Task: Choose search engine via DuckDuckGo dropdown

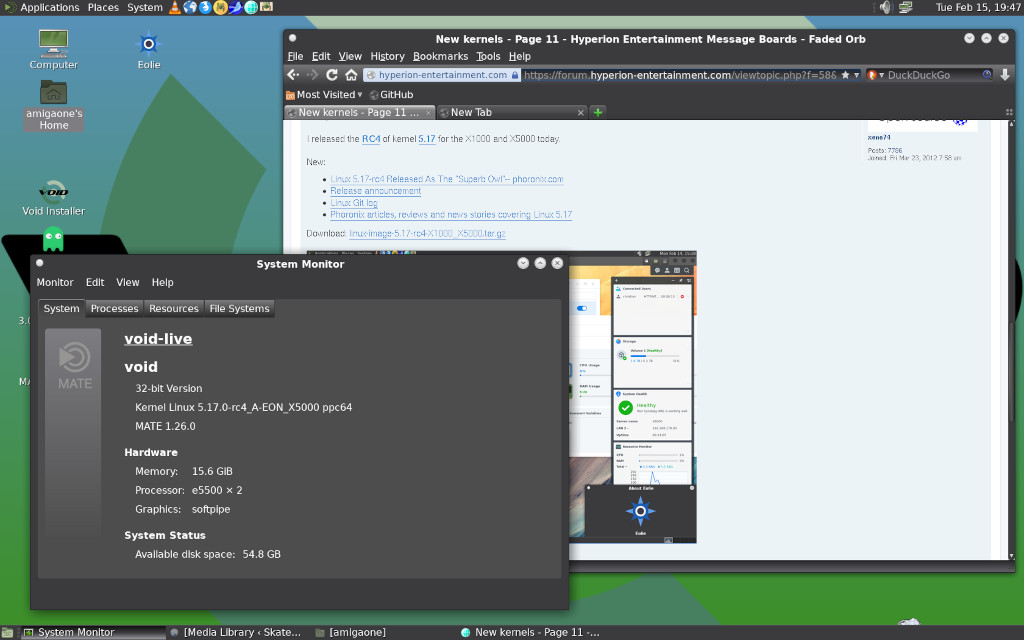Action: pos(875,75)
